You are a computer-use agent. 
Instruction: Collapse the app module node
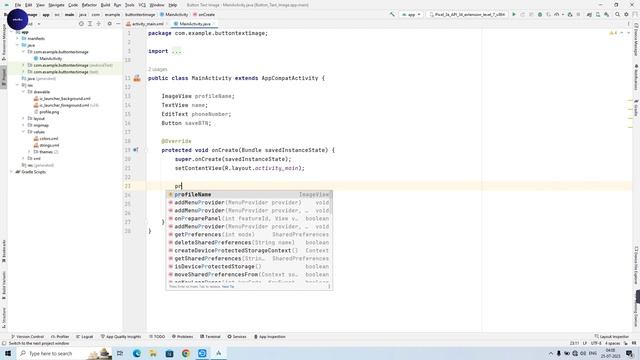12,32
